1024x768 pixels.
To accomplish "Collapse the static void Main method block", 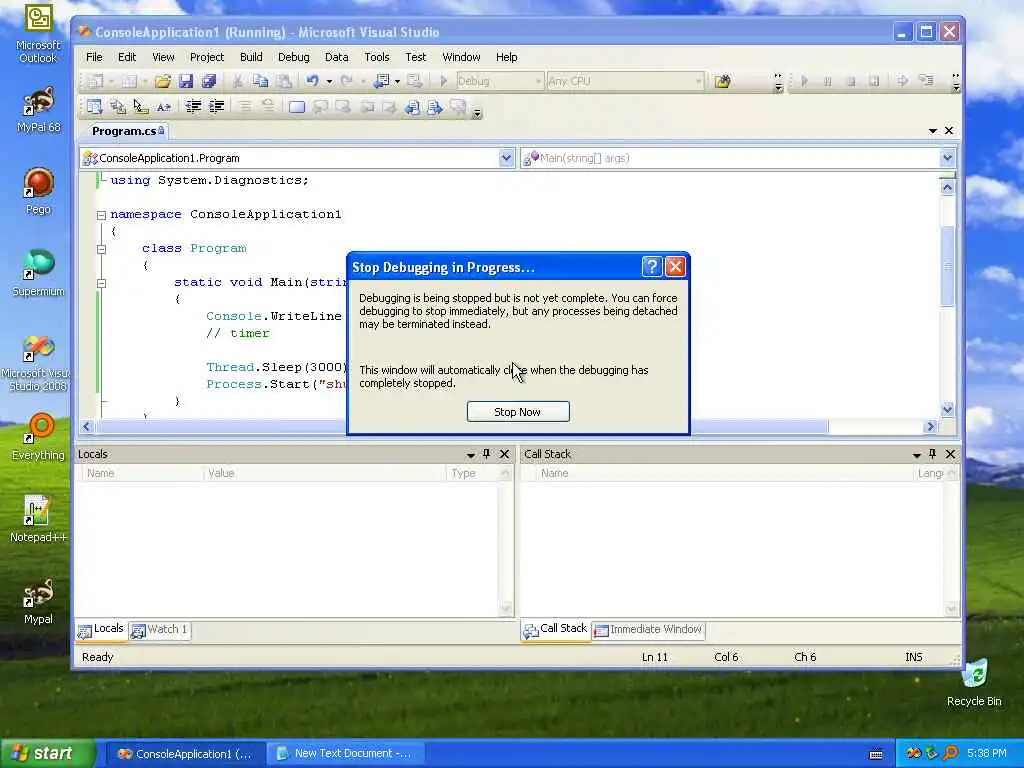I will 101,283.
